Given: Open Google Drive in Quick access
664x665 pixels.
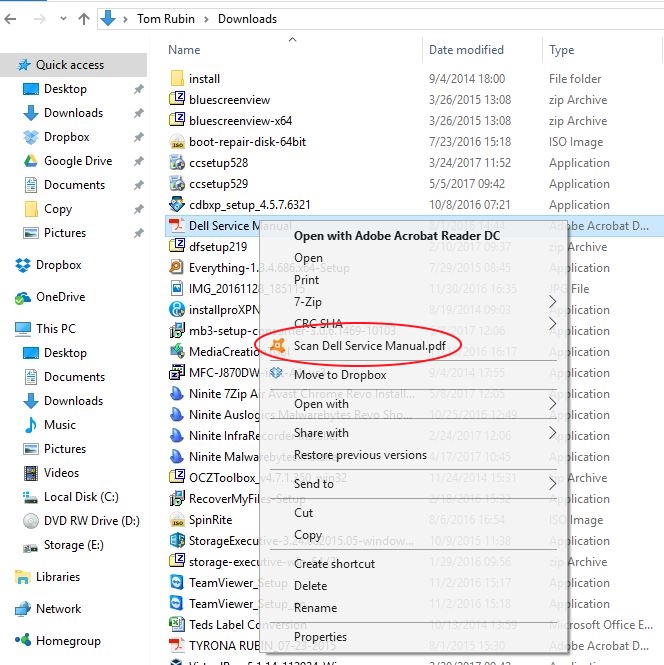Looking at the screenshot, I should pyautogui.click(x=78, y=161).
